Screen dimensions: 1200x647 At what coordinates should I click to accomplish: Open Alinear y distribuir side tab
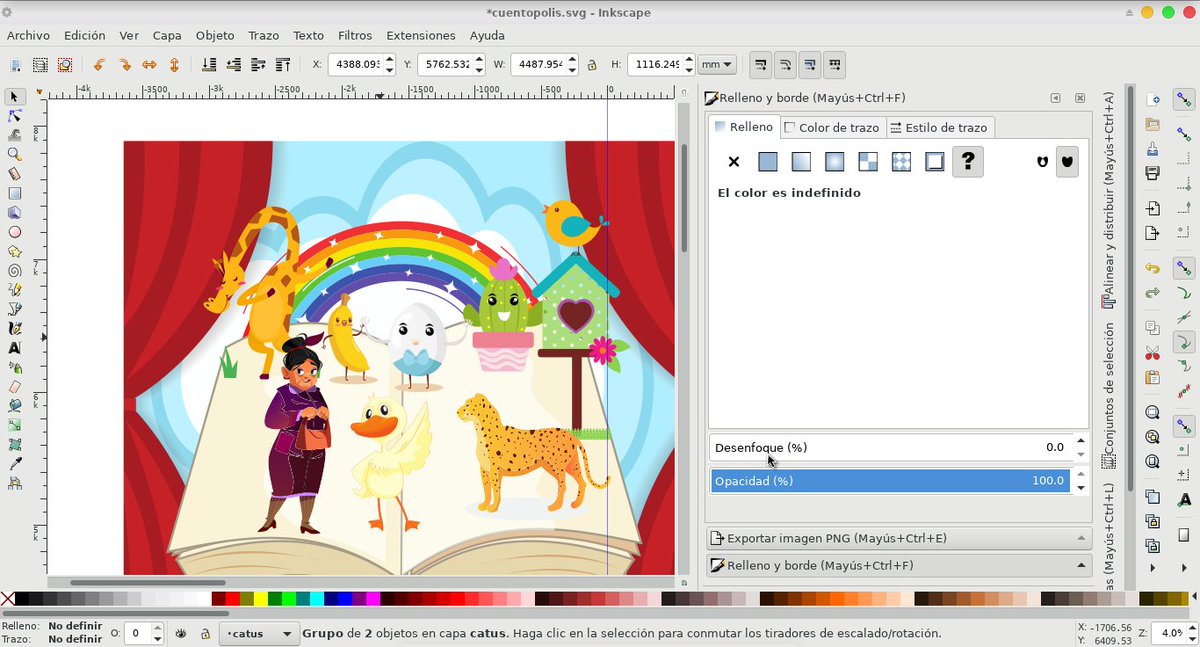[1108, 200]
